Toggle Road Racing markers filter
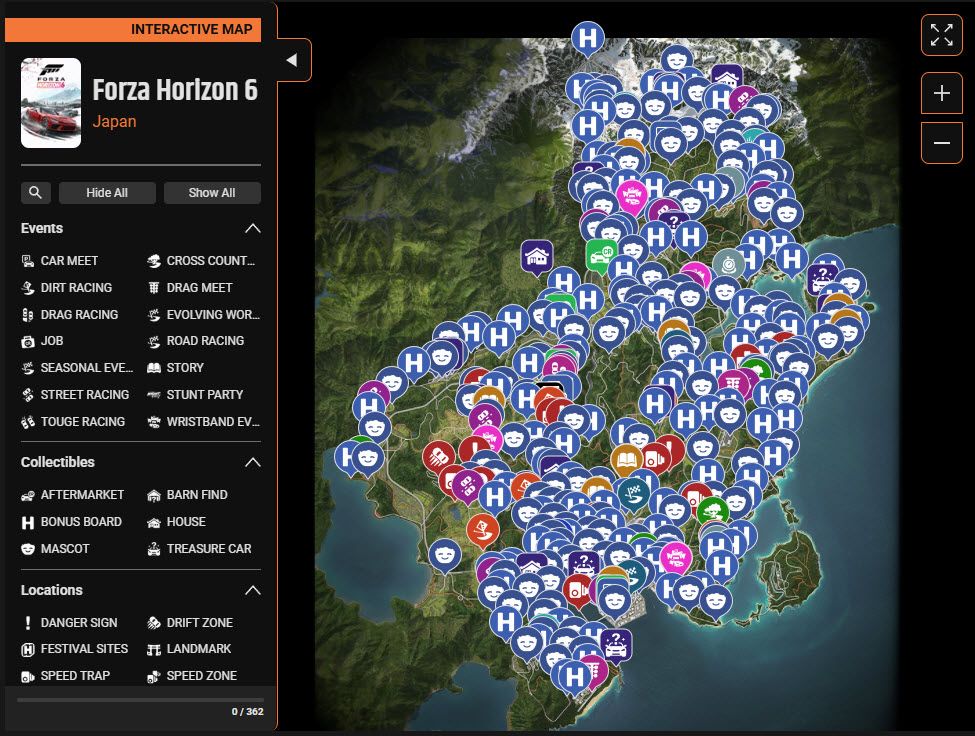Image resolution: width=975 pixels, height=736 pixels. (x=196, y=341)
